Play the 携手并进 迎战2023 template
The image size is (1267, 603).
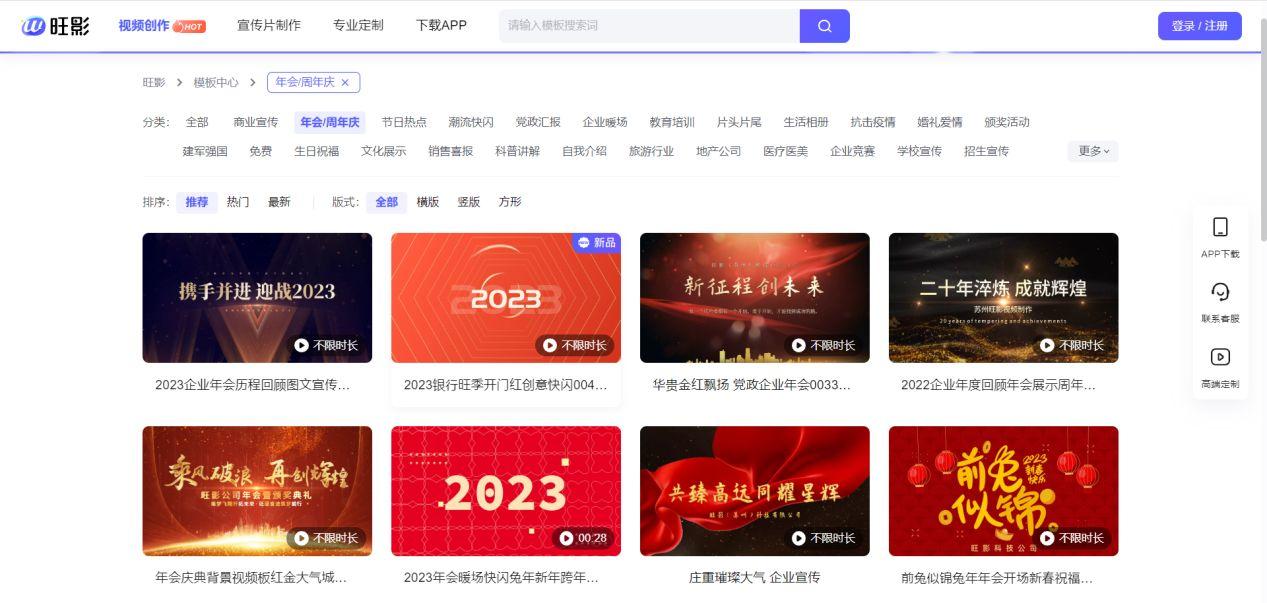coord(302,345)
